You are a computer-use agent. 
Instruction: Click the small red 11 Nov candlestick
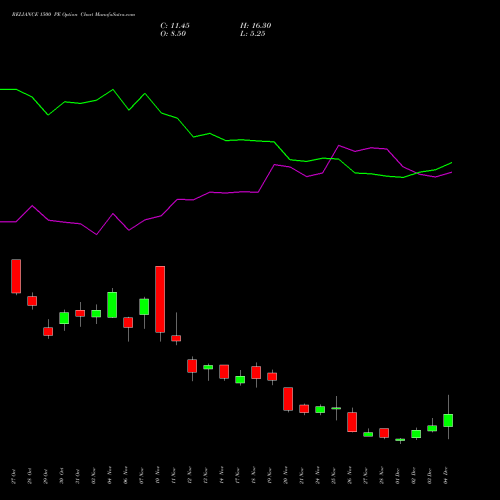coord(176,338)
